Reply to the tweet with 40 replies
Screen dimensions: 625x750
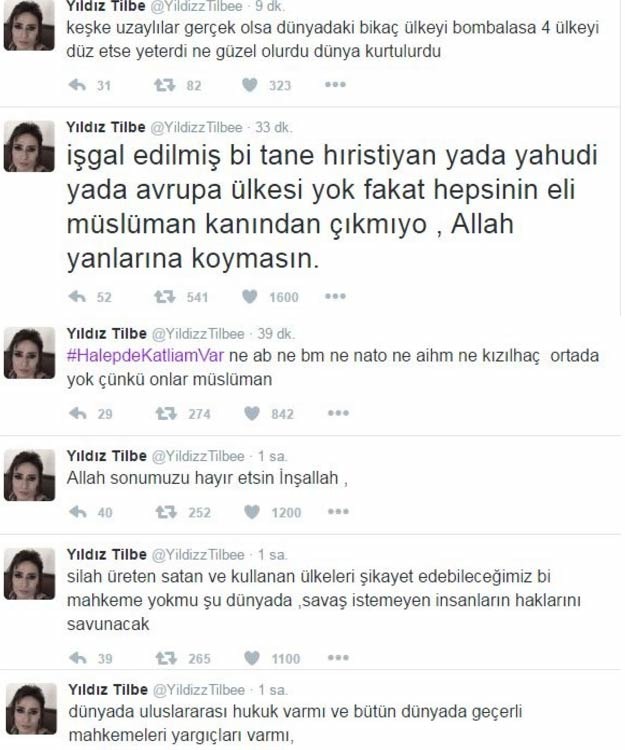pos(78,512)
